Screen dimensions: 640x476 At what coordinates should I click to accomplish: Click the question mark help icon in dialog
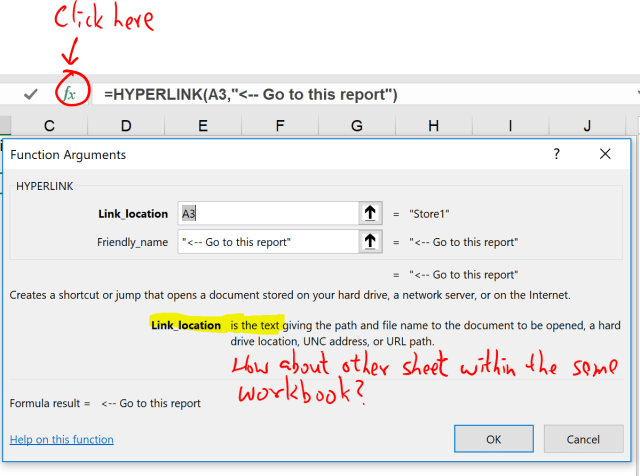[556, 154]
